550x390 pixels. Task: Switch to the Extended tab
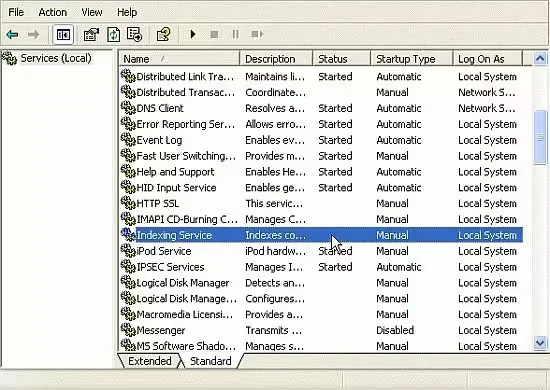click(149, 361)
